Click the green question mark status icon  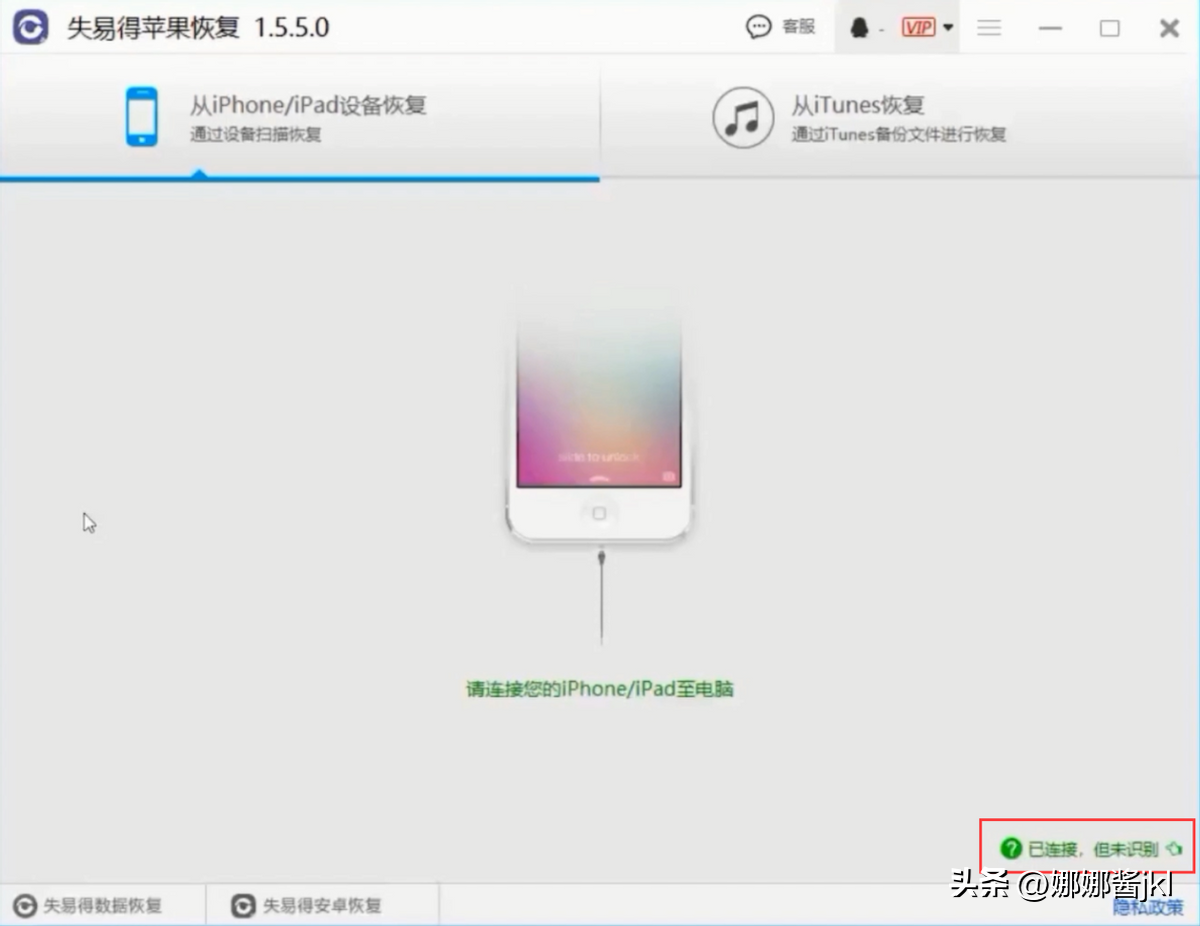tap(1011, 849)
